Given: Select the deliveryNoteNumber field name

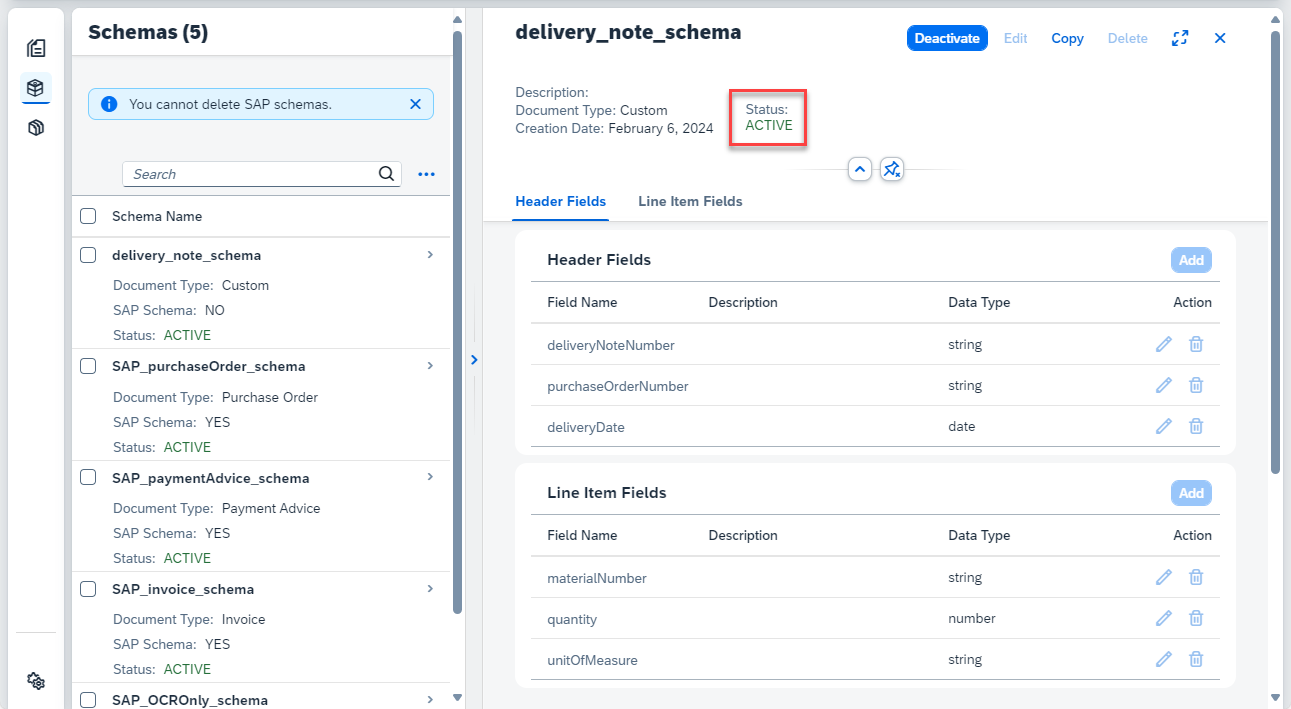Looking at the screenshot, I should point(611,345).
